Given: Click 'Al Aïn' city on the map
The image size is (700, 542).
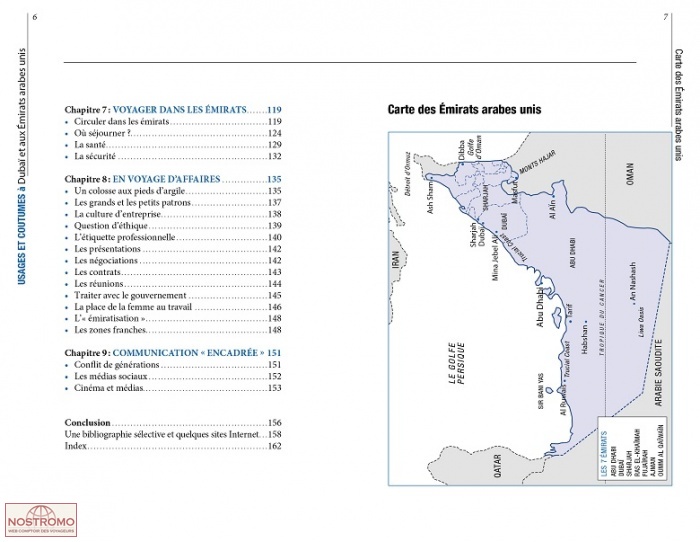Looking at the screenshot, I should click(x=553, y=209).
